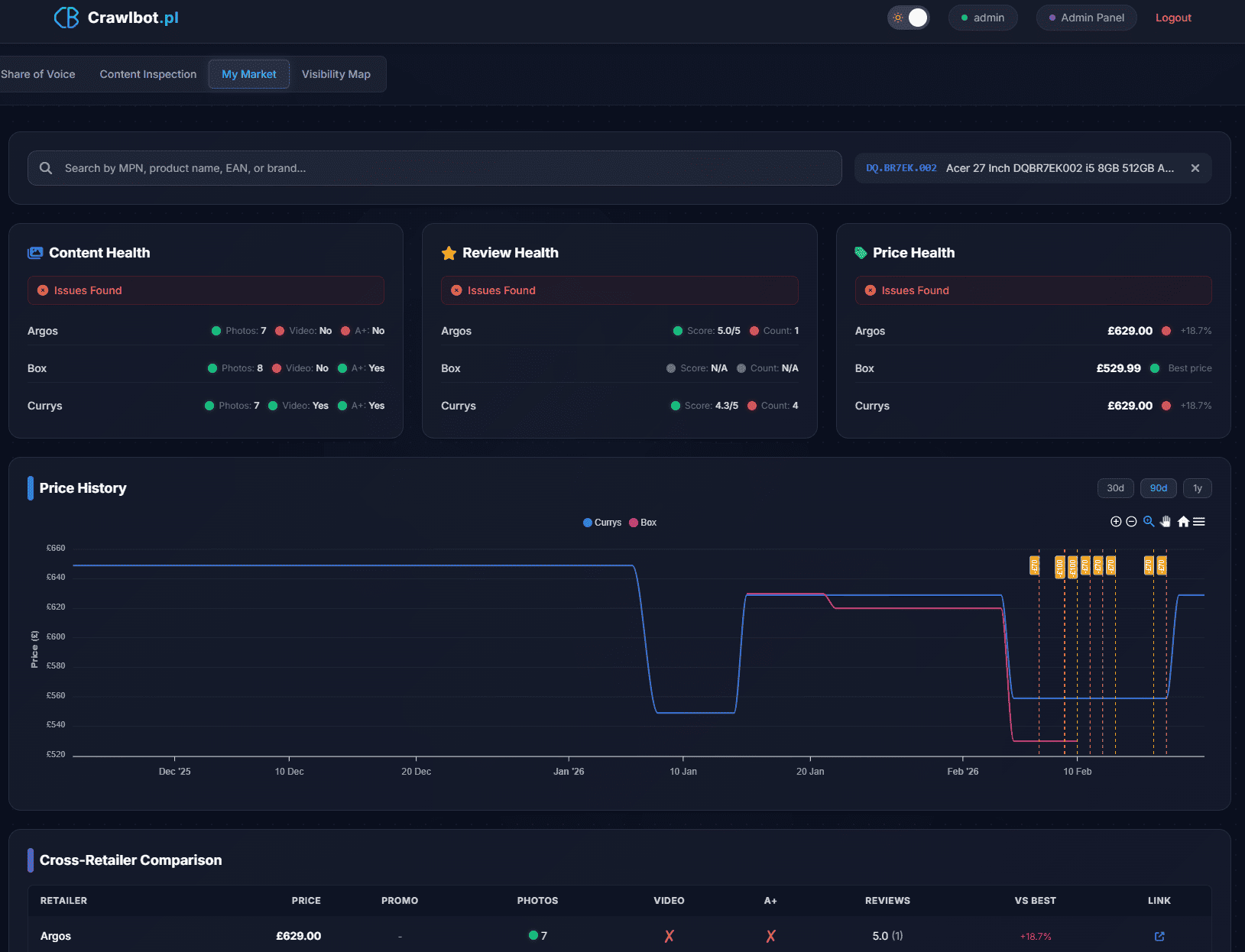Select the zoom-in icon on the price chart
Image resolution: width=1245 pixels, height=952 pixels.
(x=1115, y=521)
